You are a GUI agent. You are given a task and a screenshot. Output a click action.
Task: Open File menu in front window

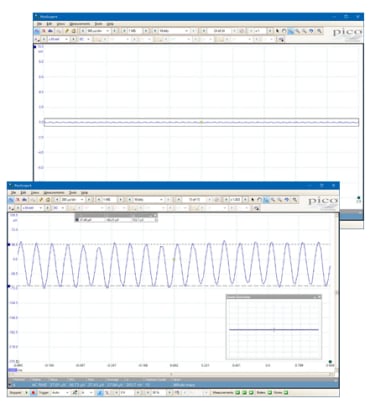click(14, 193)
